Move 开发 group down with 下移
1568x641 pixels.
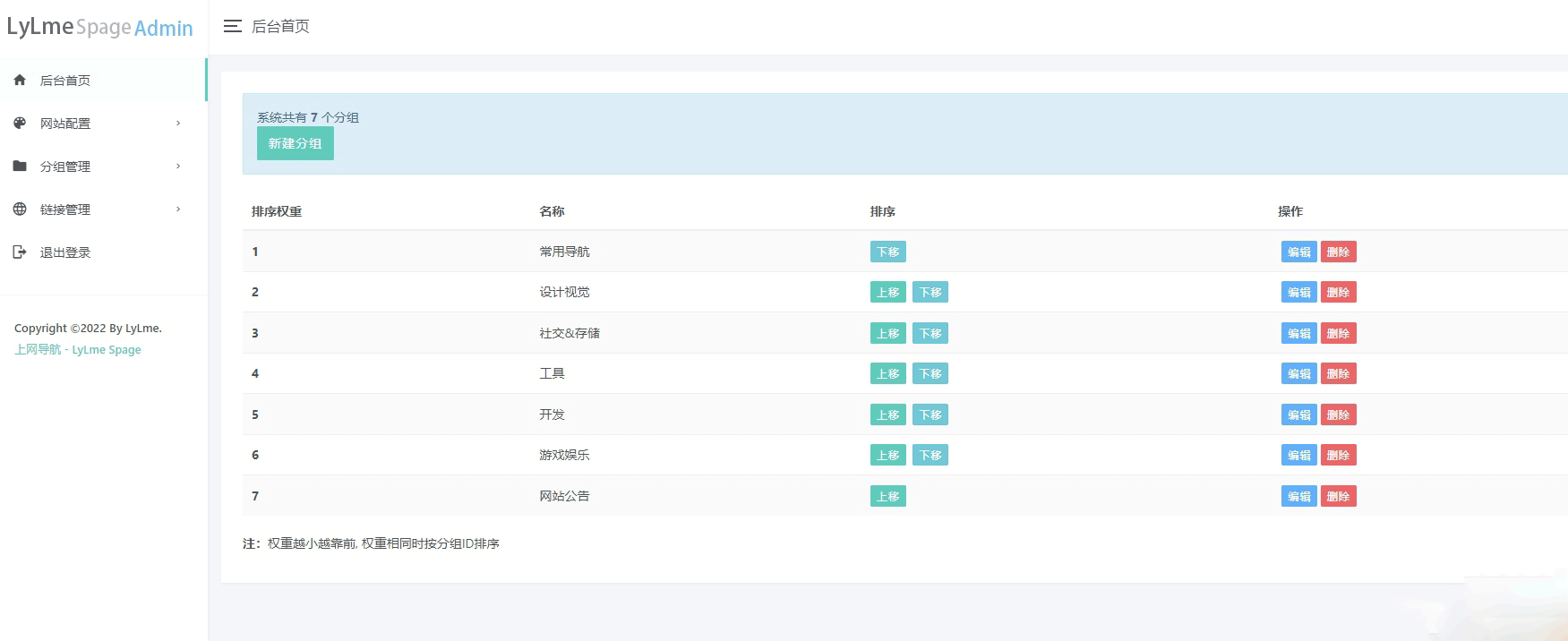pyautogui.click(x=930, y=415)
